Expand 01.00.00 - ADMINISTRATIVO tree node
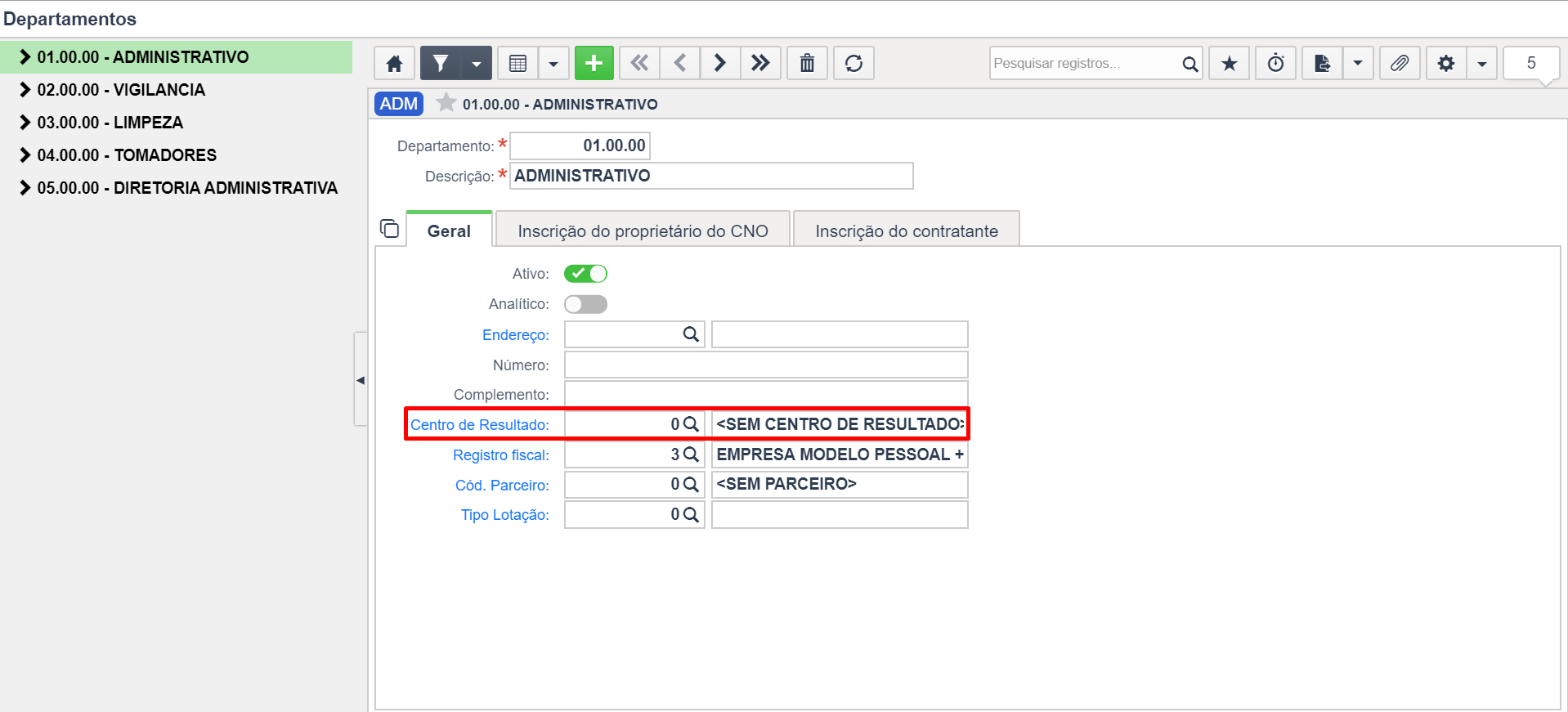1568x712 pixels. pos(25,57)
